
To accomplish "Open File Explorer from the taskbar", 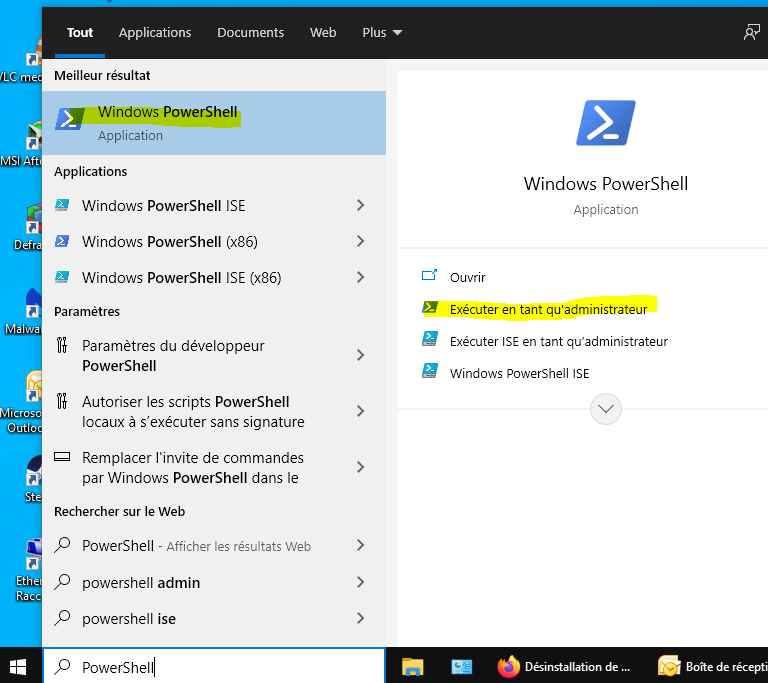I will (x=412, y=667).
